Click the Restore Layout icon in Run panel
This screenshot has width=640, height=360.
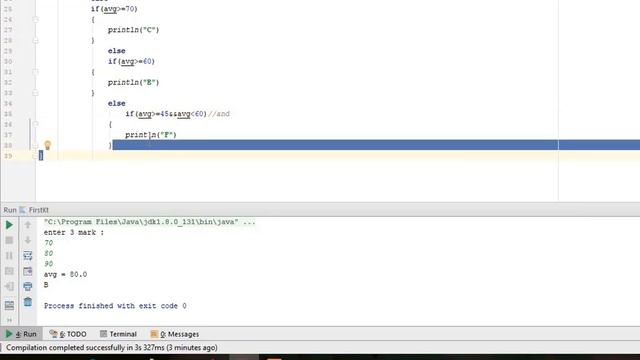pos(9,305)
